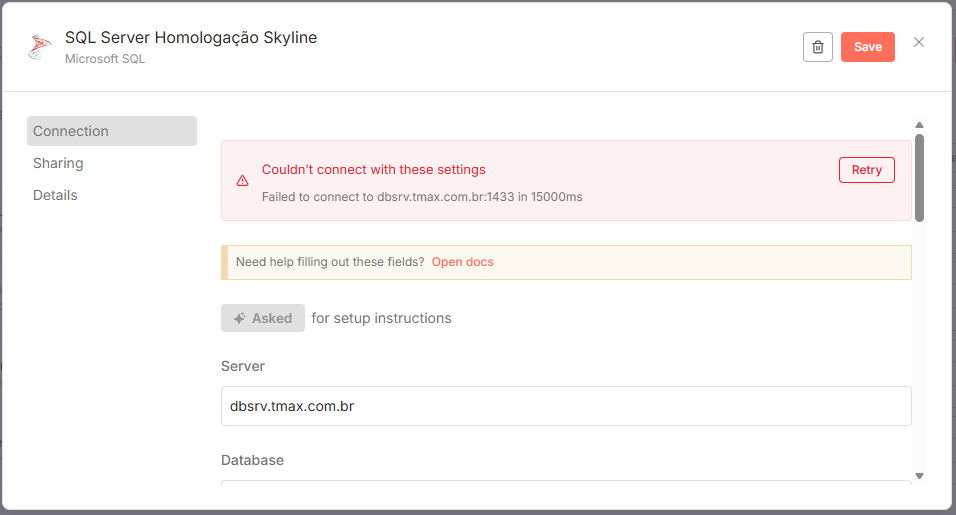Go to the Details tab
This screenshot has height=515, width=956.
[x=55, y=195]
